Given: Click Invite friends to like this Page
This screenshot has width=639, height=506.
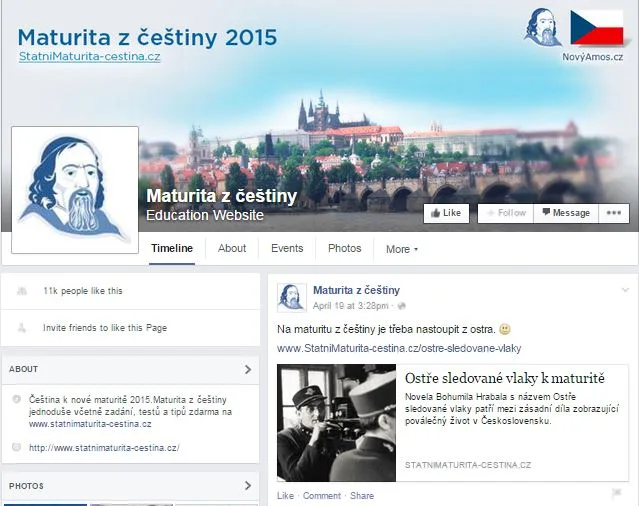Looking at the screenshot, I should (105, 328).
